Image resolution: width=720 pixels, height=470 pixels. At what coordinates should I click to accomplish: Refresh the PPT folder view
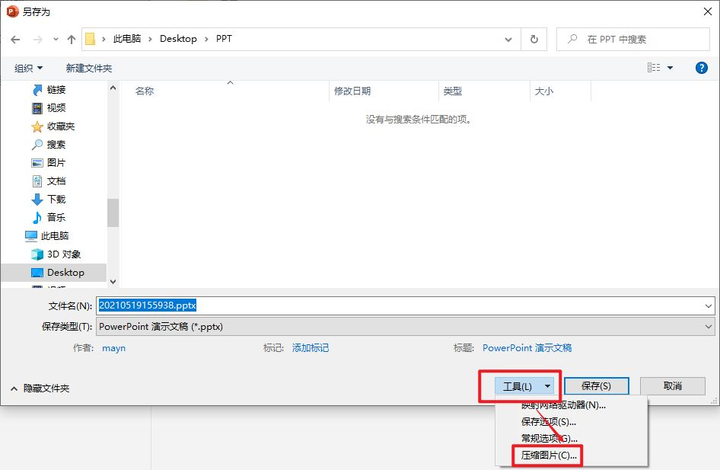pyautogui.click(x=534, y=39)
